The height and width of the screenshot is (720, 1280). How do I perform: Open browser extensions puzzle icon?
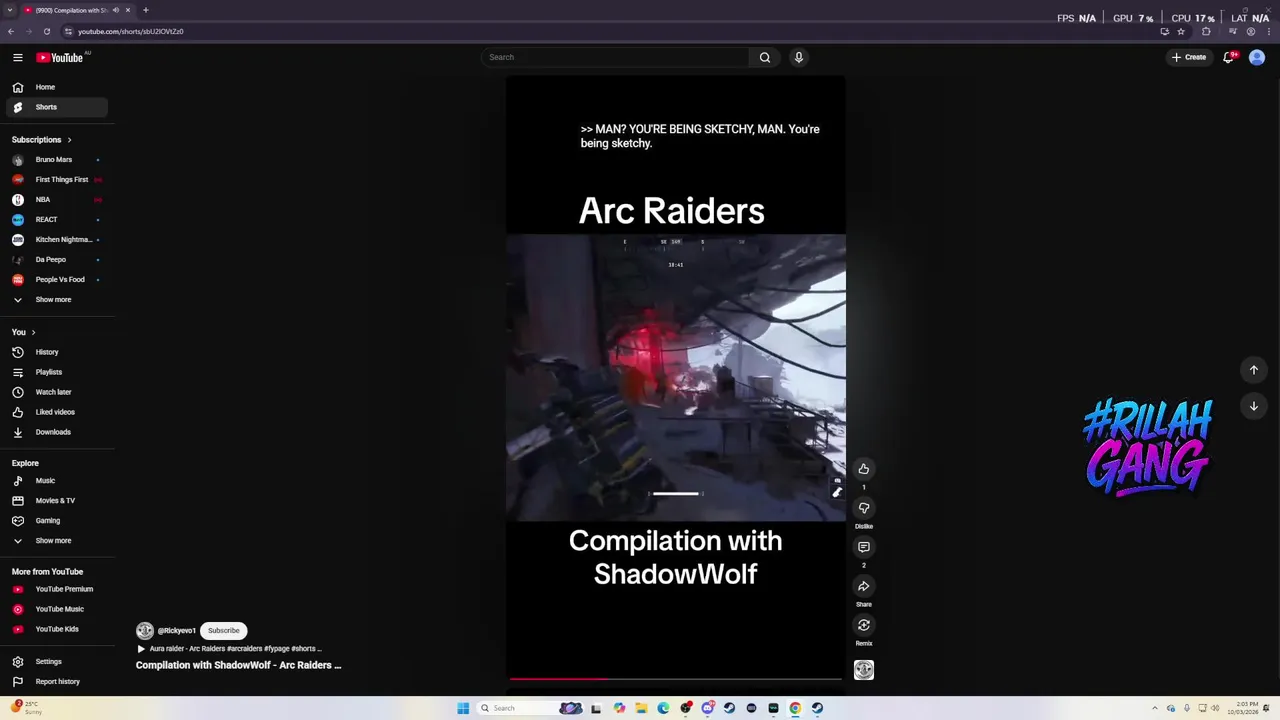click(1206, 31)
